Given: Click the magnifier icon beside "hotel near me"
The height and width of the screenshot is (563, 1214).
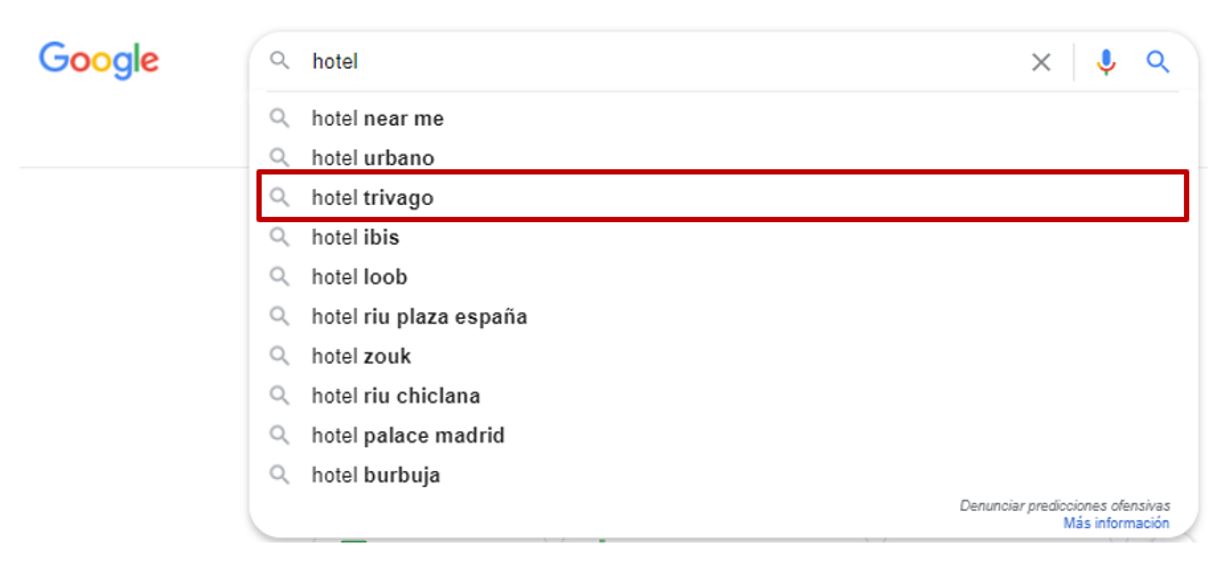Looking at the screenshot, I should coord(282,119).
